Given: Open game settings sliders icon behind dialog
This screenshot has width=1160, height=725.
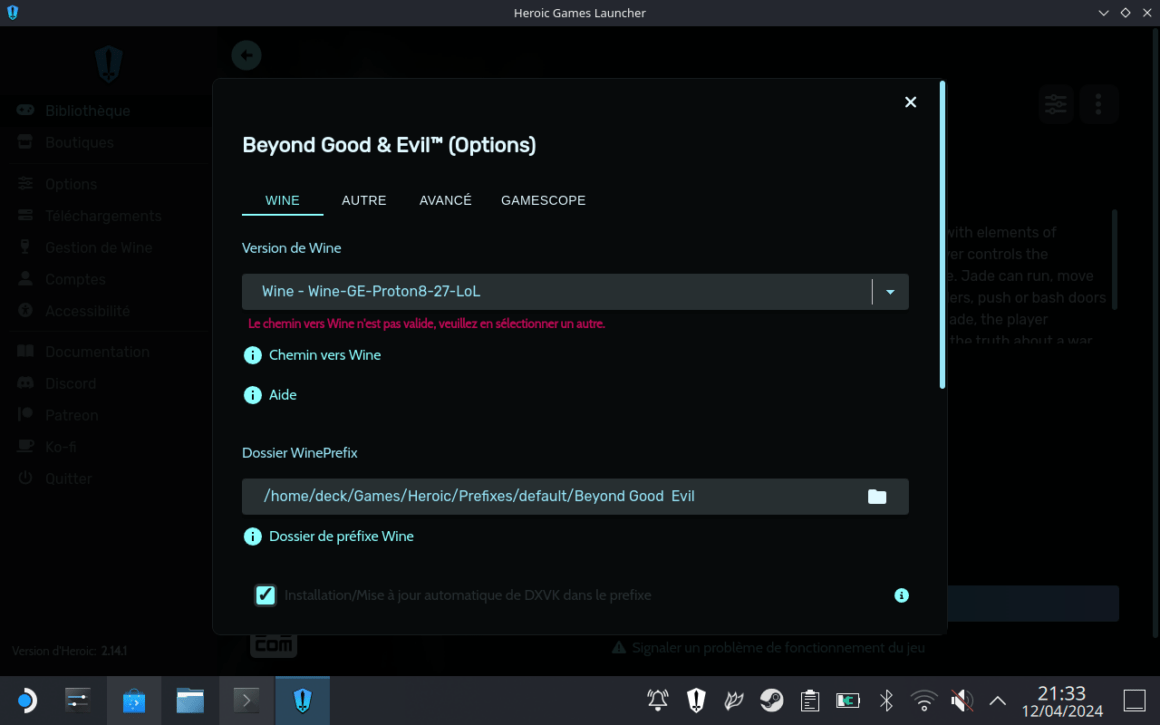Looking at the screenshot, I should [x=1056, y=104].
